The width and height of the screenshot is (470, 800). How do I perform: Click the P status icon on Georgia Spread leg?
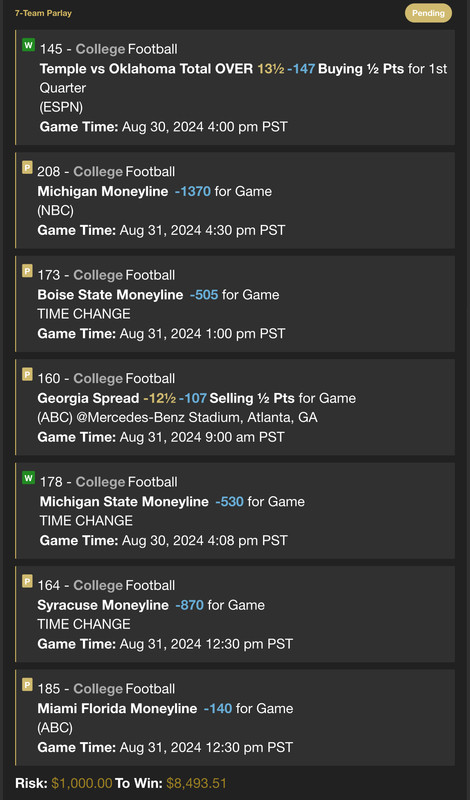pyautogui.click(x=27, y=374)
